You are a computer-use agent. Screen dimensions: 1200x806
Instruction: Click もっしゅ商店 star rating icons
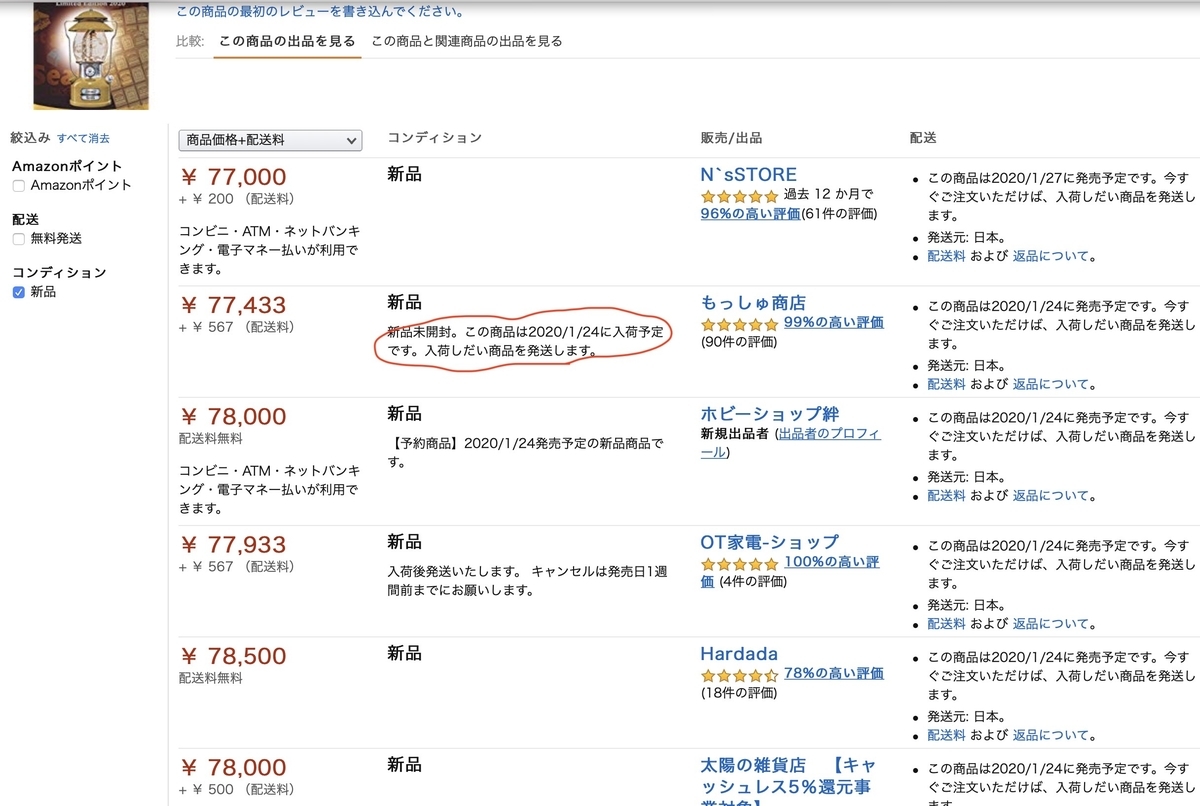(739, 324)
